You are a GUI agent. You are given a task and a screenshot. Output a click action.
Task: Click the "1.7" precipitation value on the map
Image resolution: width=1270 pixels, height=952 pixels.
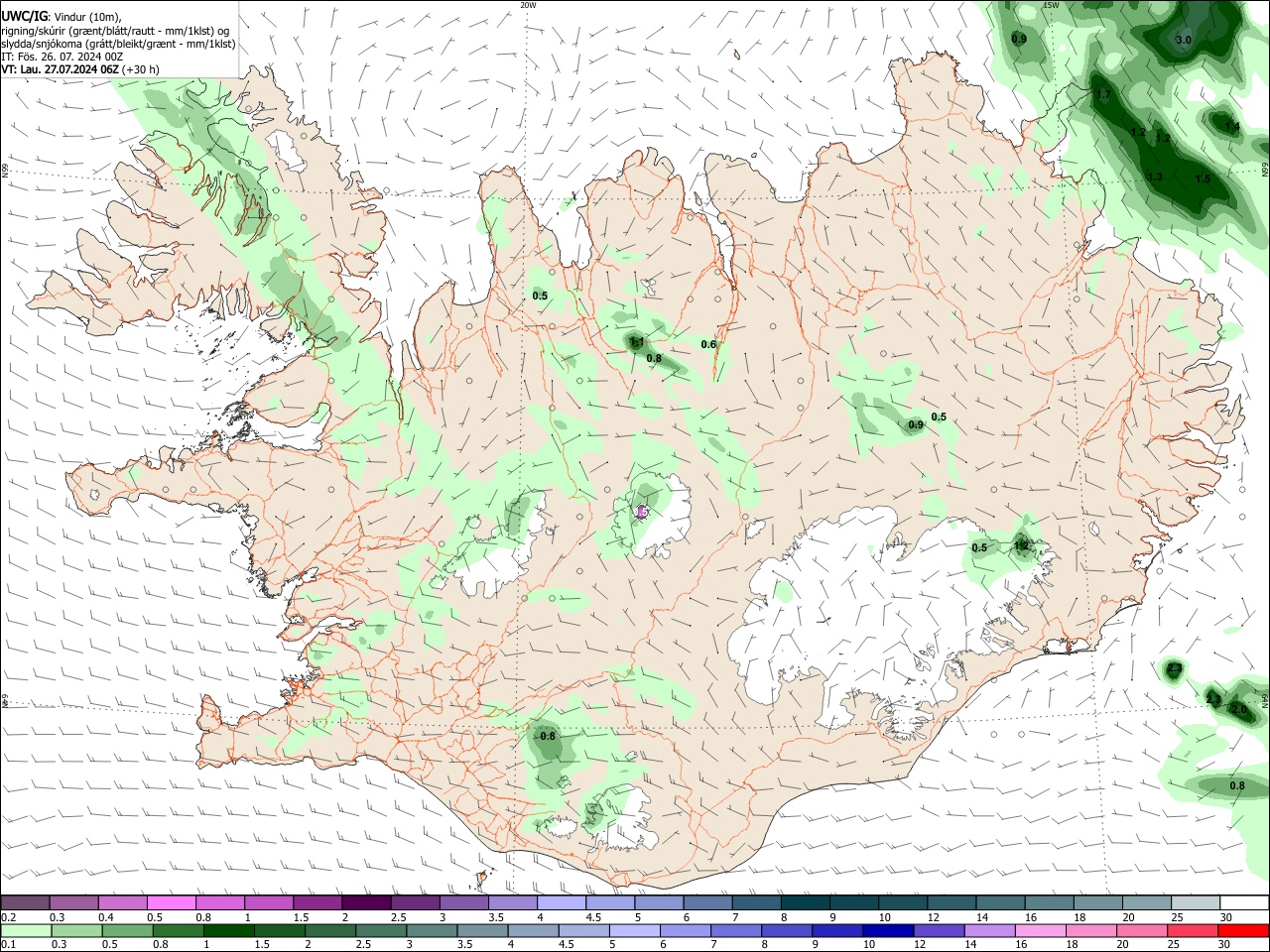click(x=1102, y=94)
